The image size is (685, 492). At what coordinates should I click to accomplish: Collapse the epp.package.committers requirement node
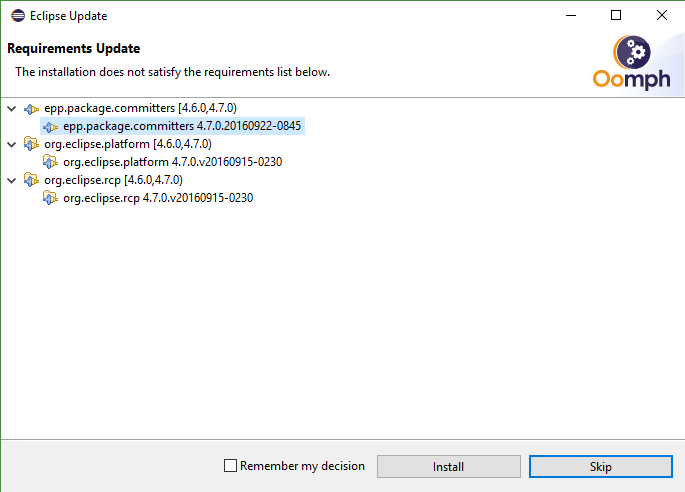[x=12, y=108]
